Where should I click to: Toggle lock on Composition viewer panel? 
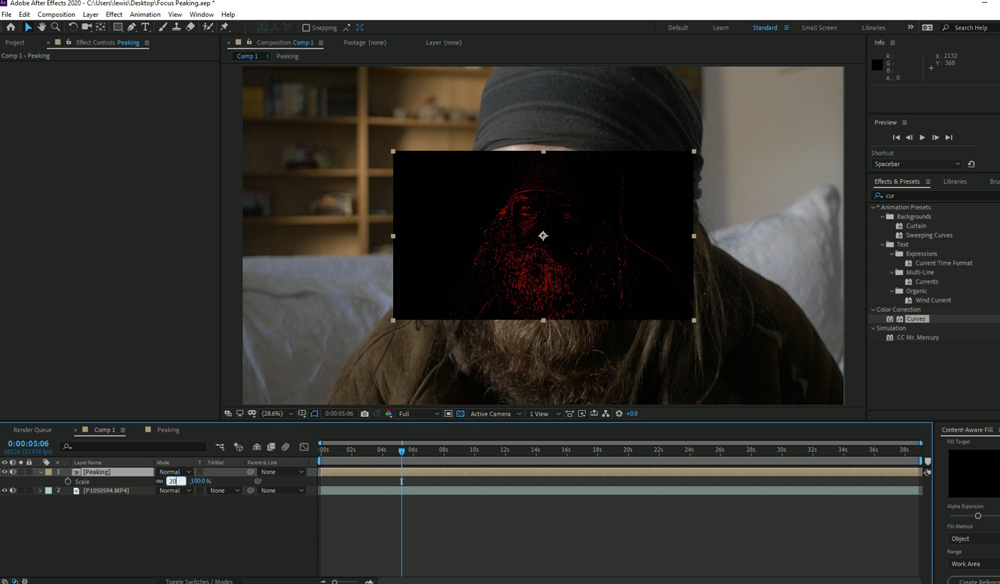pyautogui.click(x=249, y=43)
